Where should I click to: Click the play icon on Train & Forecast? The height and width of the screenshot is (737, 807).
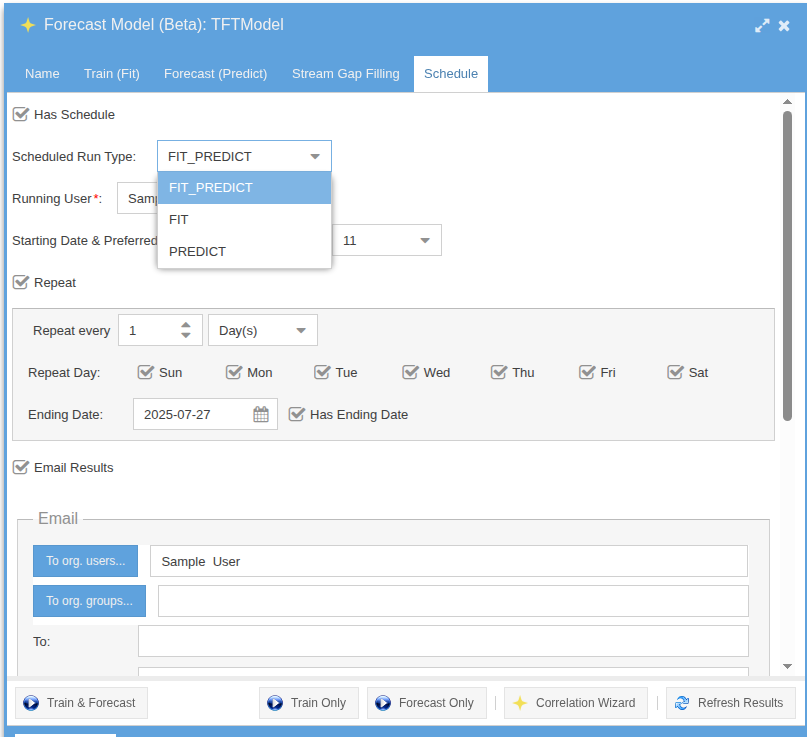click(31, 703)
